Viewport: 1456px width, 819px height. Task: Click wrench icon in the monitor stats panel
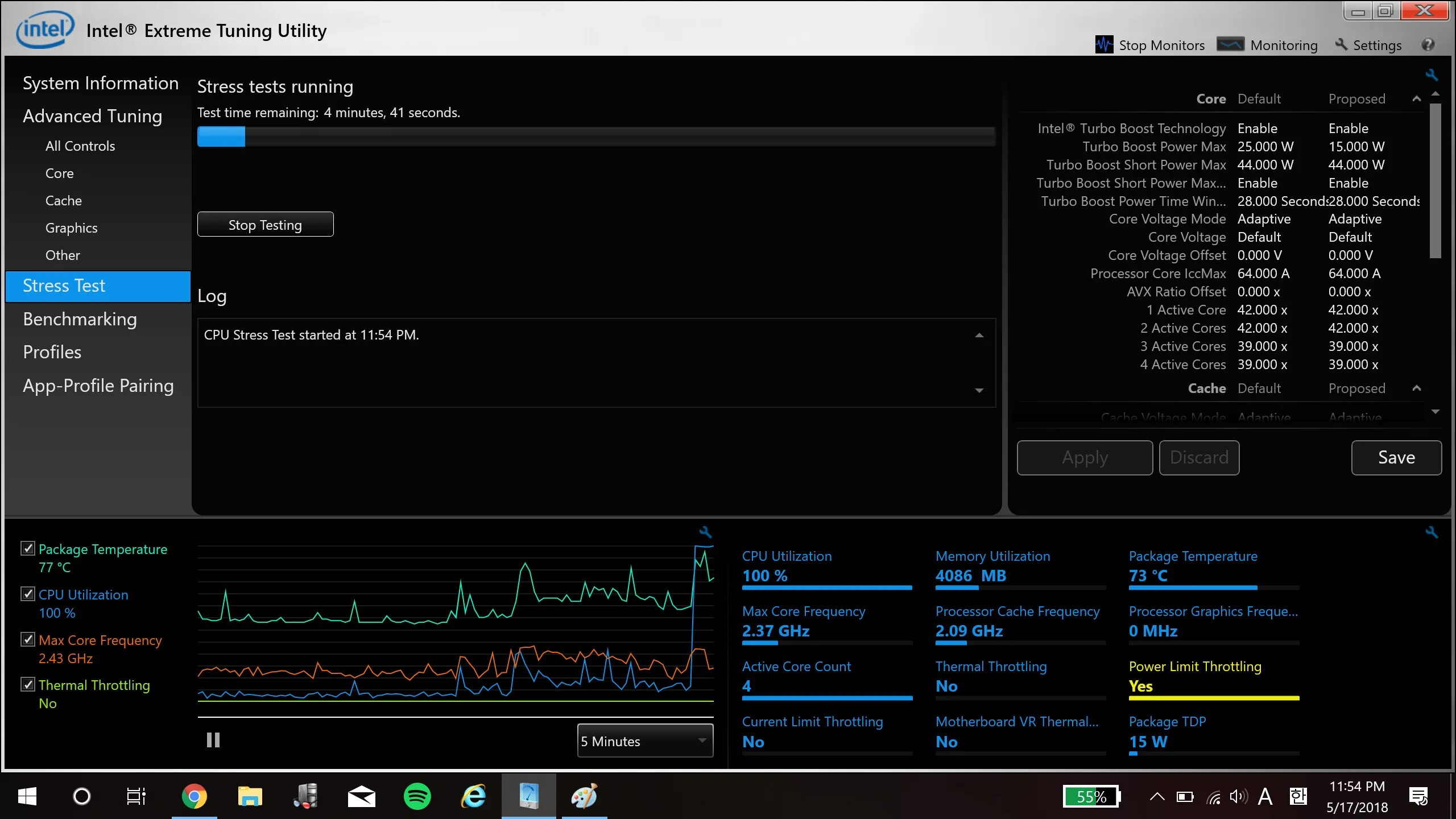tap(1431, 532)
